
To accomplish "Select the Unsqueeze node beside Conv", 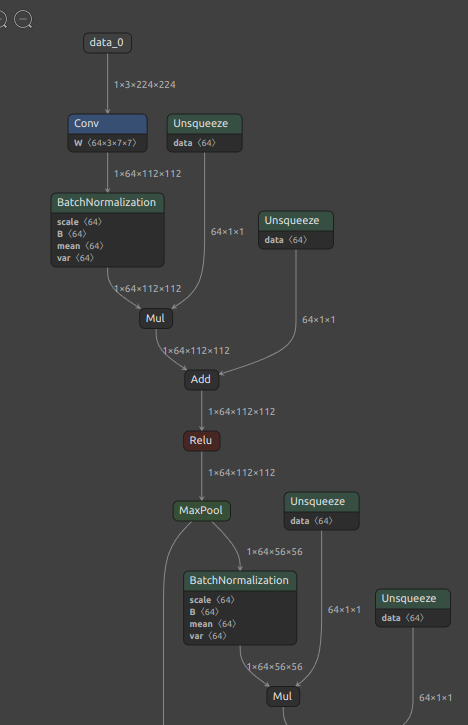I will tap(204, 123).
